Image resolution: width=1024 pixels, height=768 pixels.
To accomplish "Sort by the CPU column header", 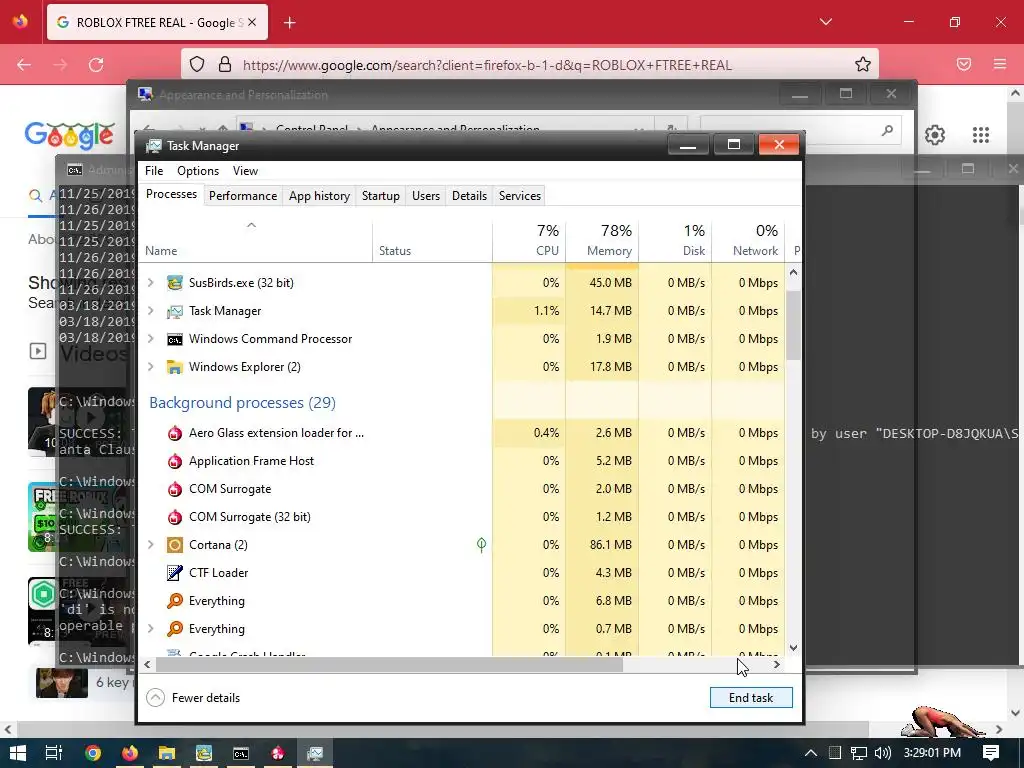I will (529, 240).
